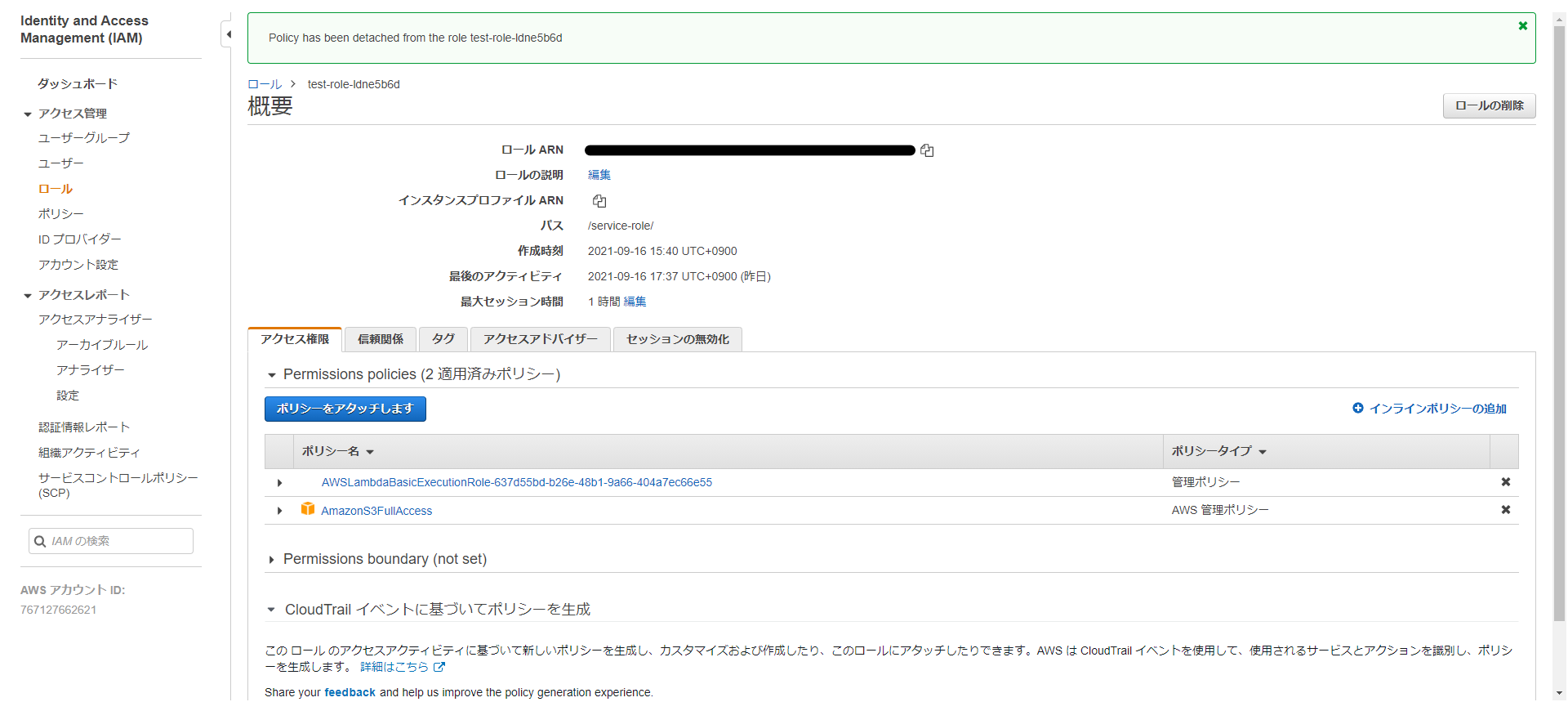1568x702 pixels.
Task: Open アナライザー in the sidebar
Action: pyautogui.click(x=91, y=370)
